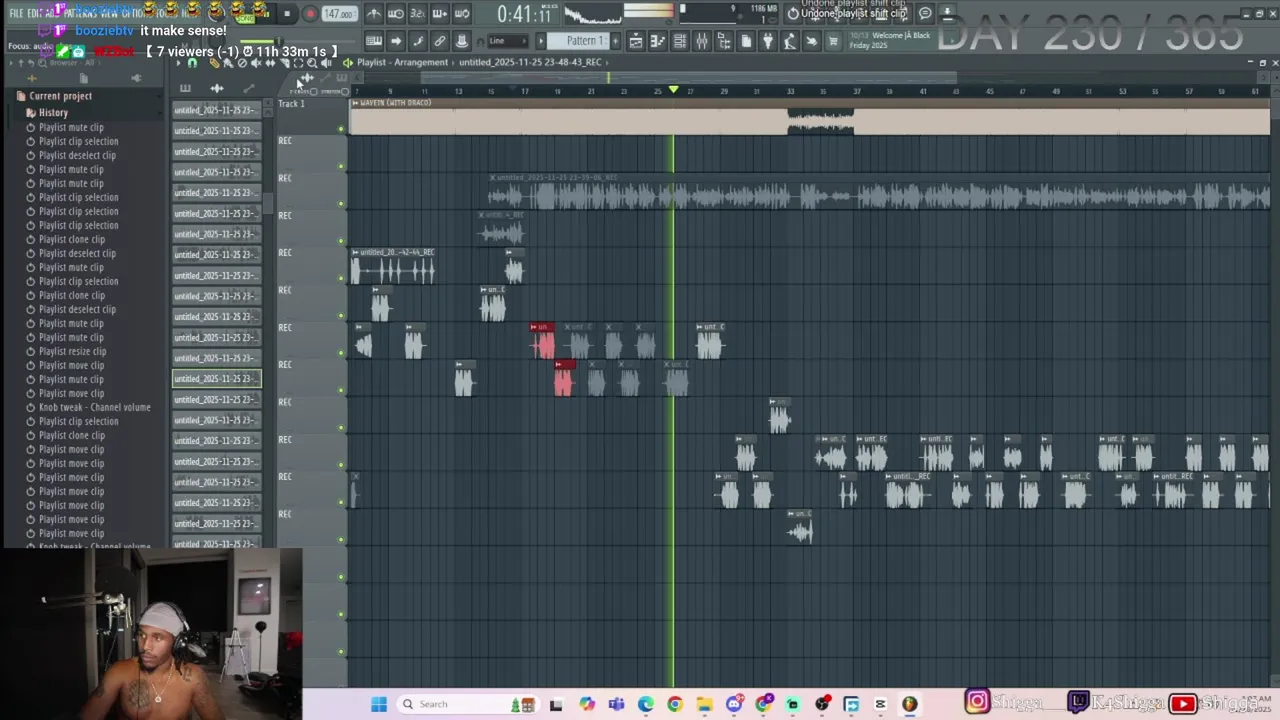Select the playback speaker tool in playlist toolbar
This screenshot has height=720, width=1280.
(326, 63)
